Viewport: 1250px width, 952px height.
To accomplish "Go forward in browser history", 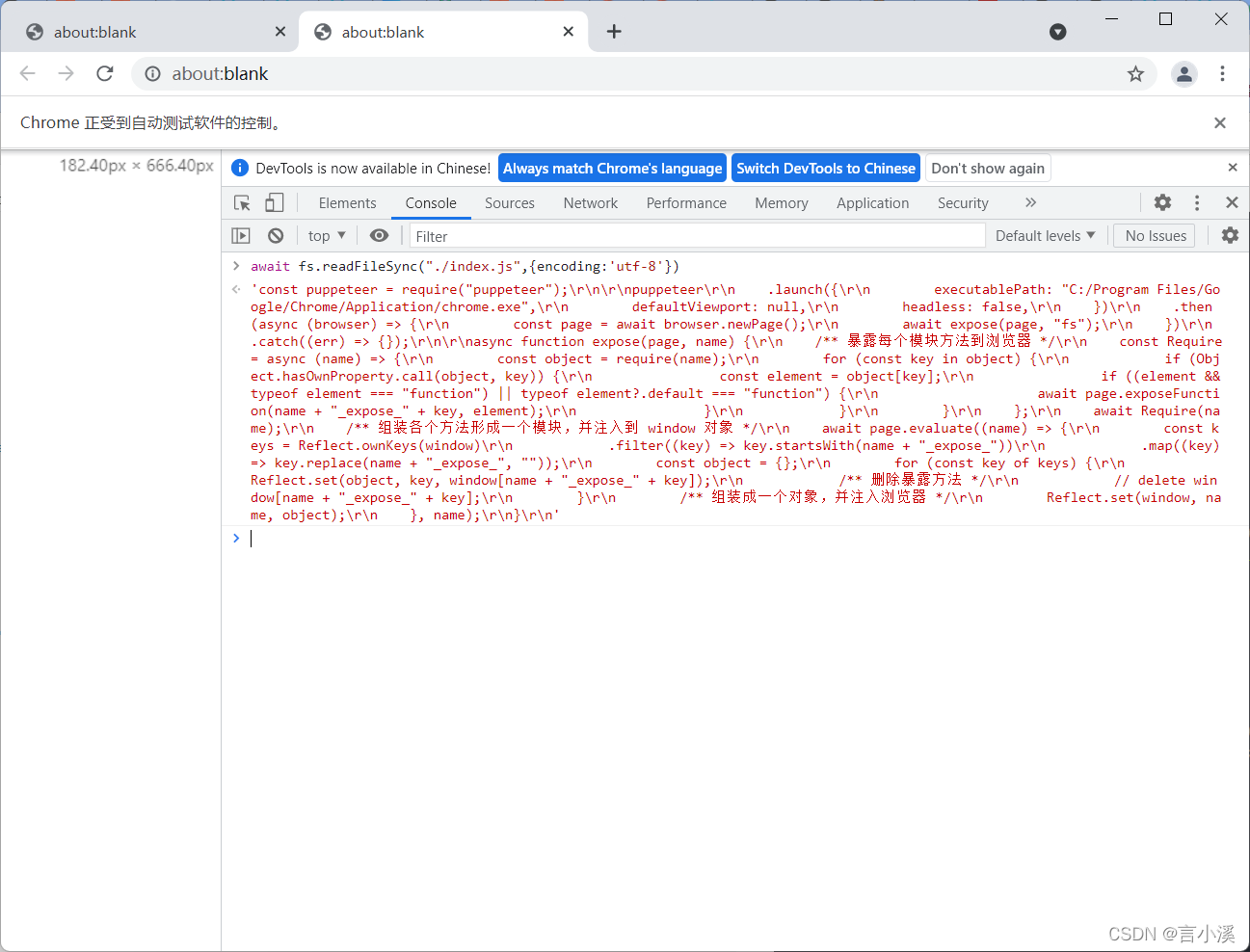I will pyautogui.click(x=66, y=73).
